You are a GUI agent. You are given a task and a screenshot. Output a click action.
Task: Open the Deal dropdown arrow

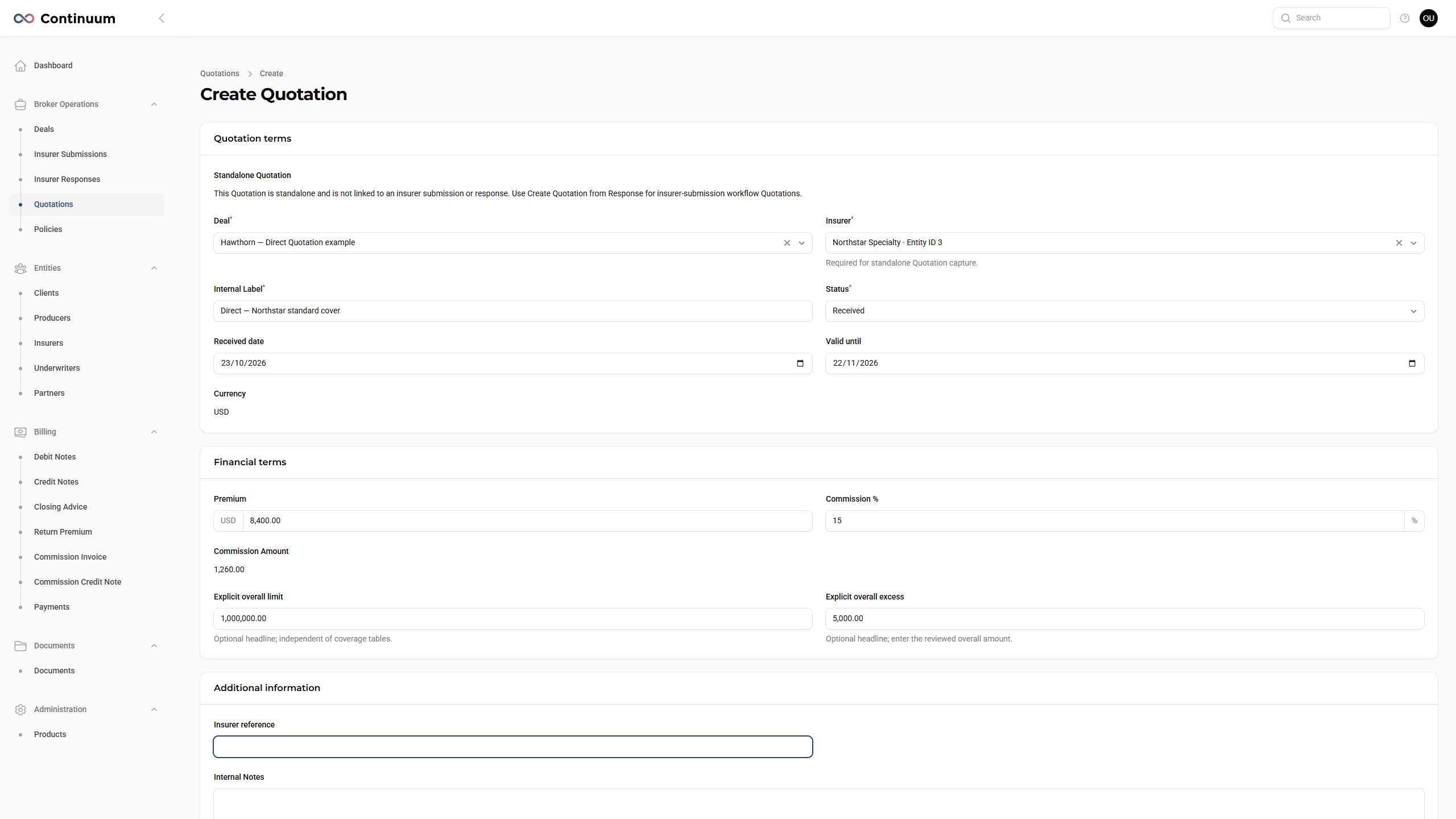(x=802, y=243)
